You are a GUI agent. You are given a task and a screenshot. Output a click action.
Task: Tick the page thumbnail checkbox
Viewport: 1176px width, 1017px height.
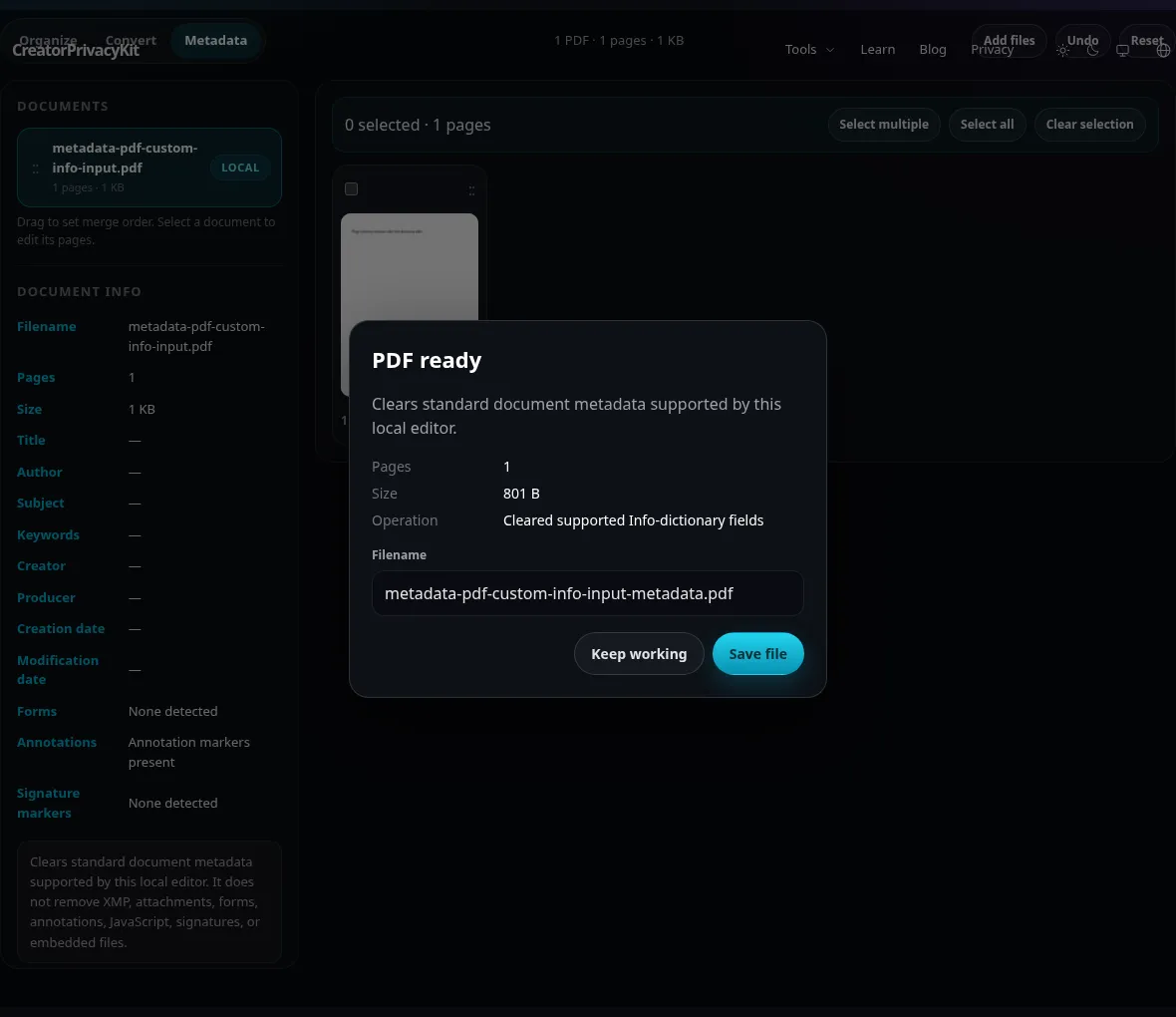click(351, 189)
